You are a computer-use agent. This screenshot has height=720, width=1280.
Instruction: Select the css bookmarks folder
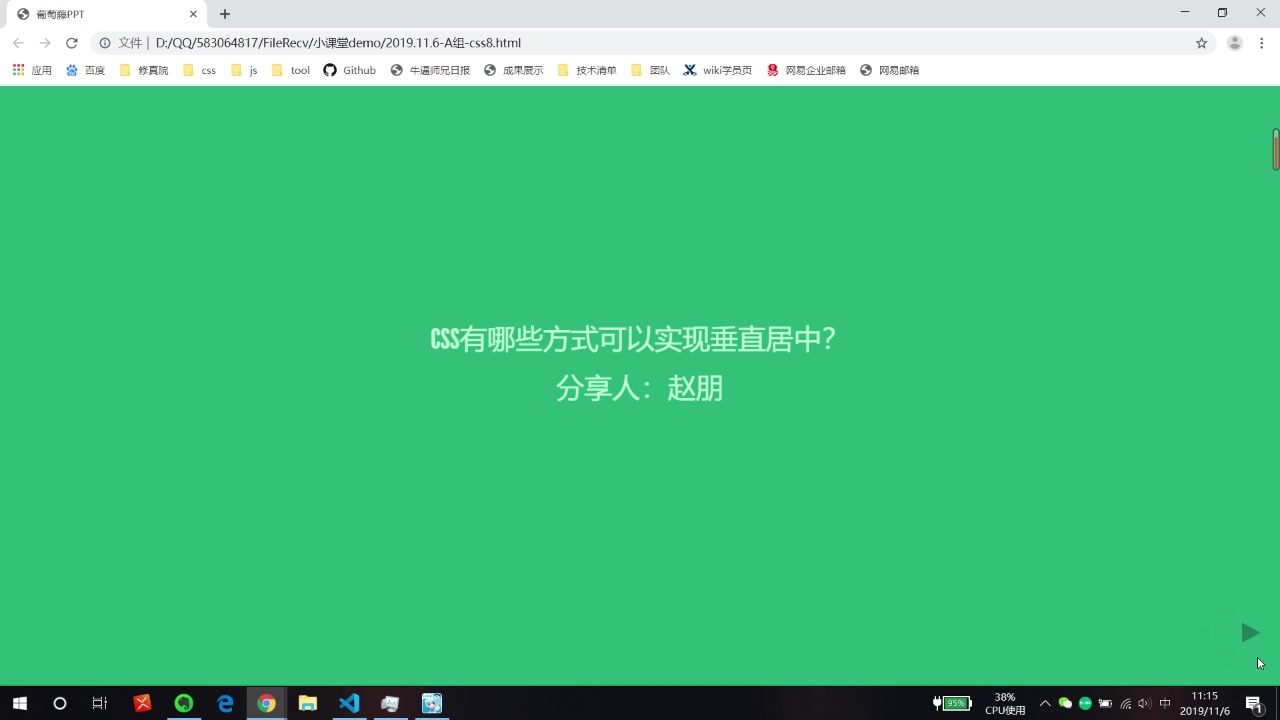tap(199, 70)
